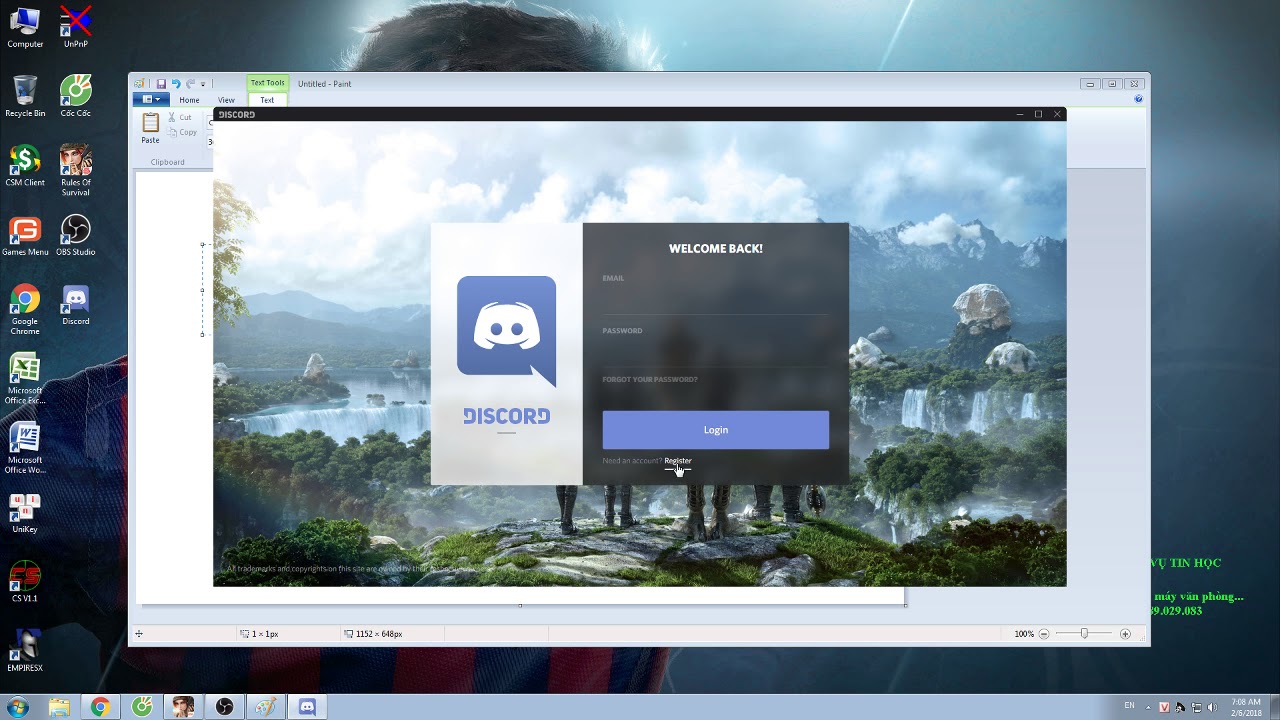Undo the last action in Paint
The image size is (1280, 720).
click(x=176, y=84)
